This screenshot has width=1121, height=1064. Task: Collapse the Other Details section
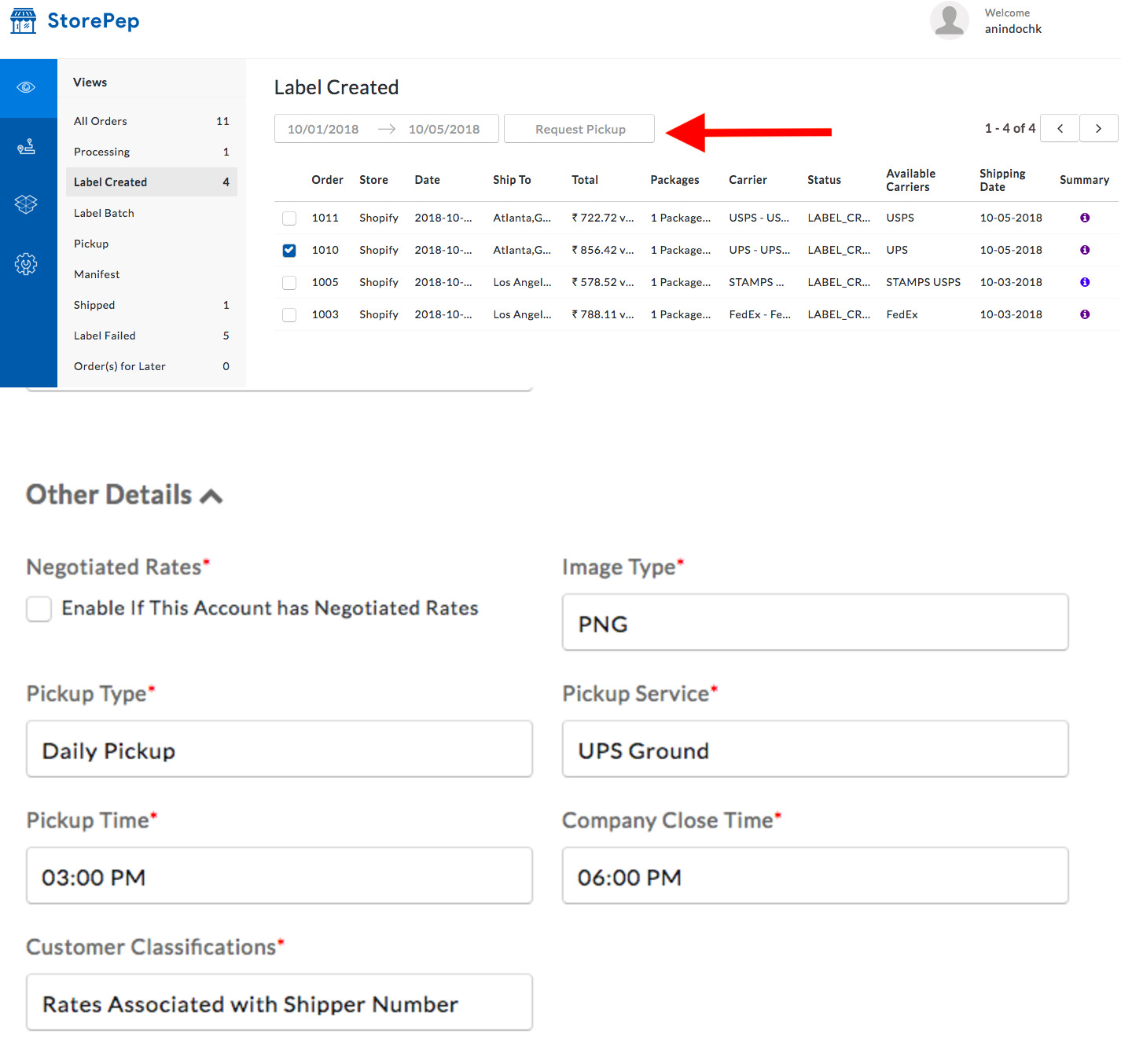click(x=211, y=496)
